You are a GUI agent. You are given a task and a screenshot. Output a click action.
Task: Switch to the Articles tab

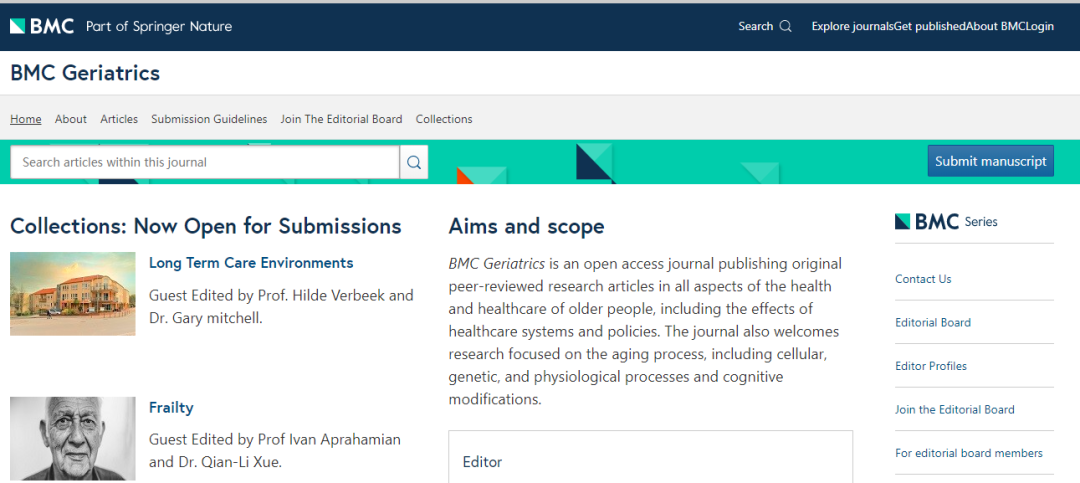[x=119, y=119]
